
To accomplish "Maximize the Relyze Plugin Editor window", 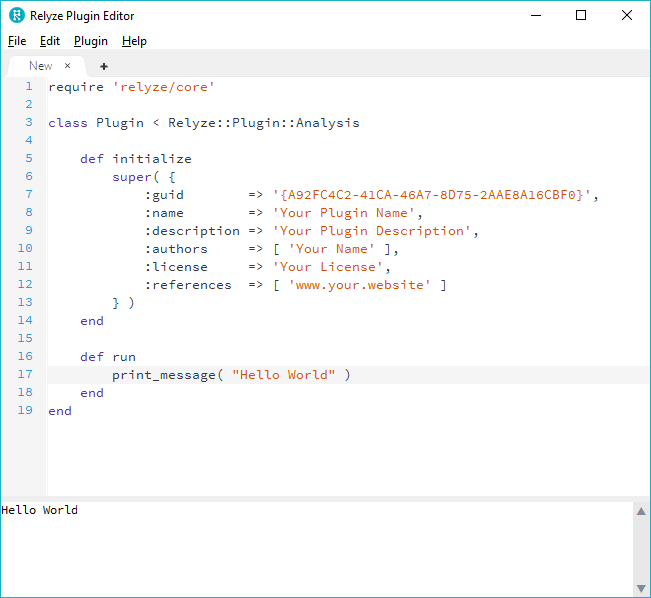I will [x=581, y=15].
